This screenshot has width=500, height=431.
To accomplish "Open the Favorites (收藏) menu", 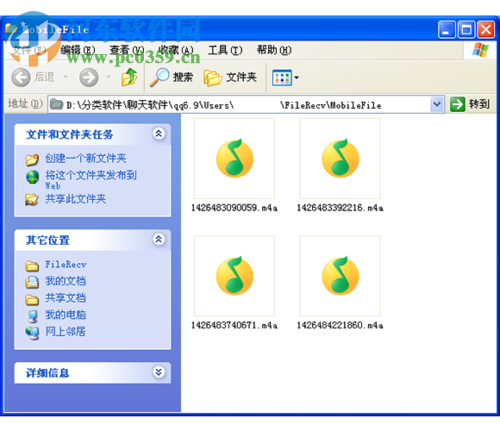I will click(x=176, y=50).
